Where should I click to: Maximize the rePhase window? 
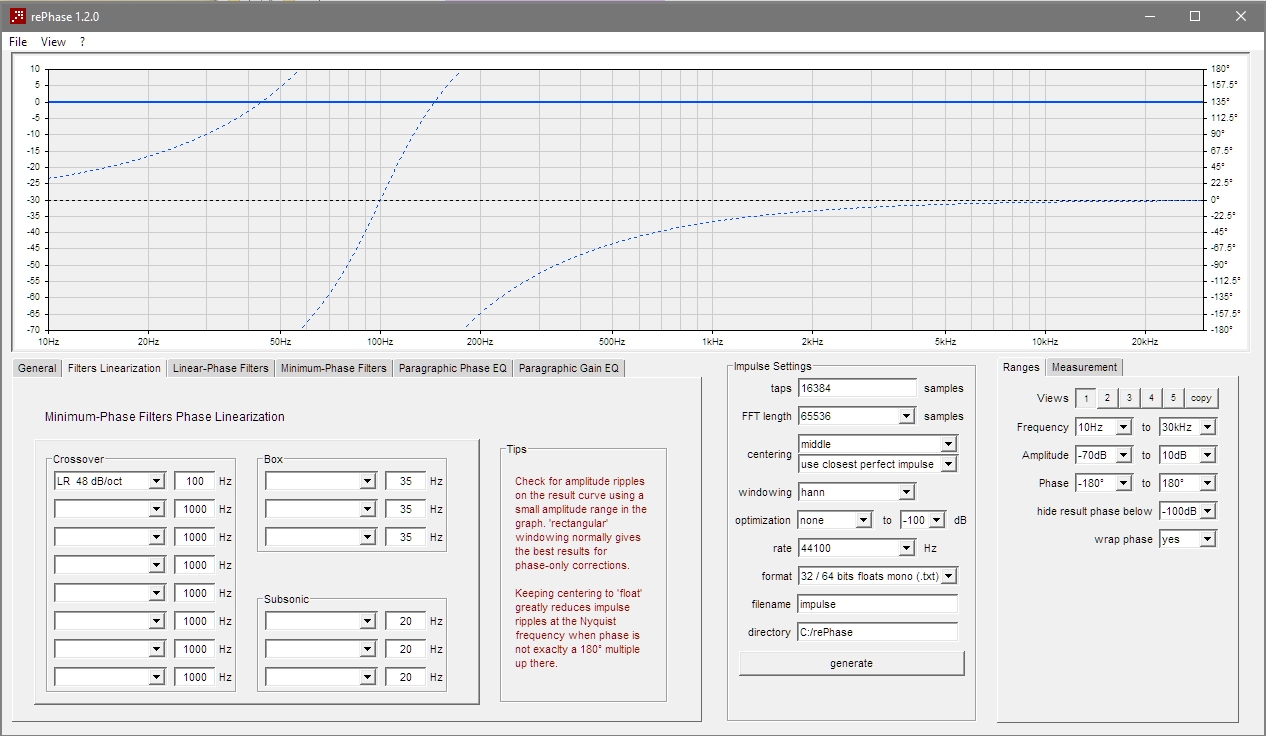click(x=1195, y=16)
